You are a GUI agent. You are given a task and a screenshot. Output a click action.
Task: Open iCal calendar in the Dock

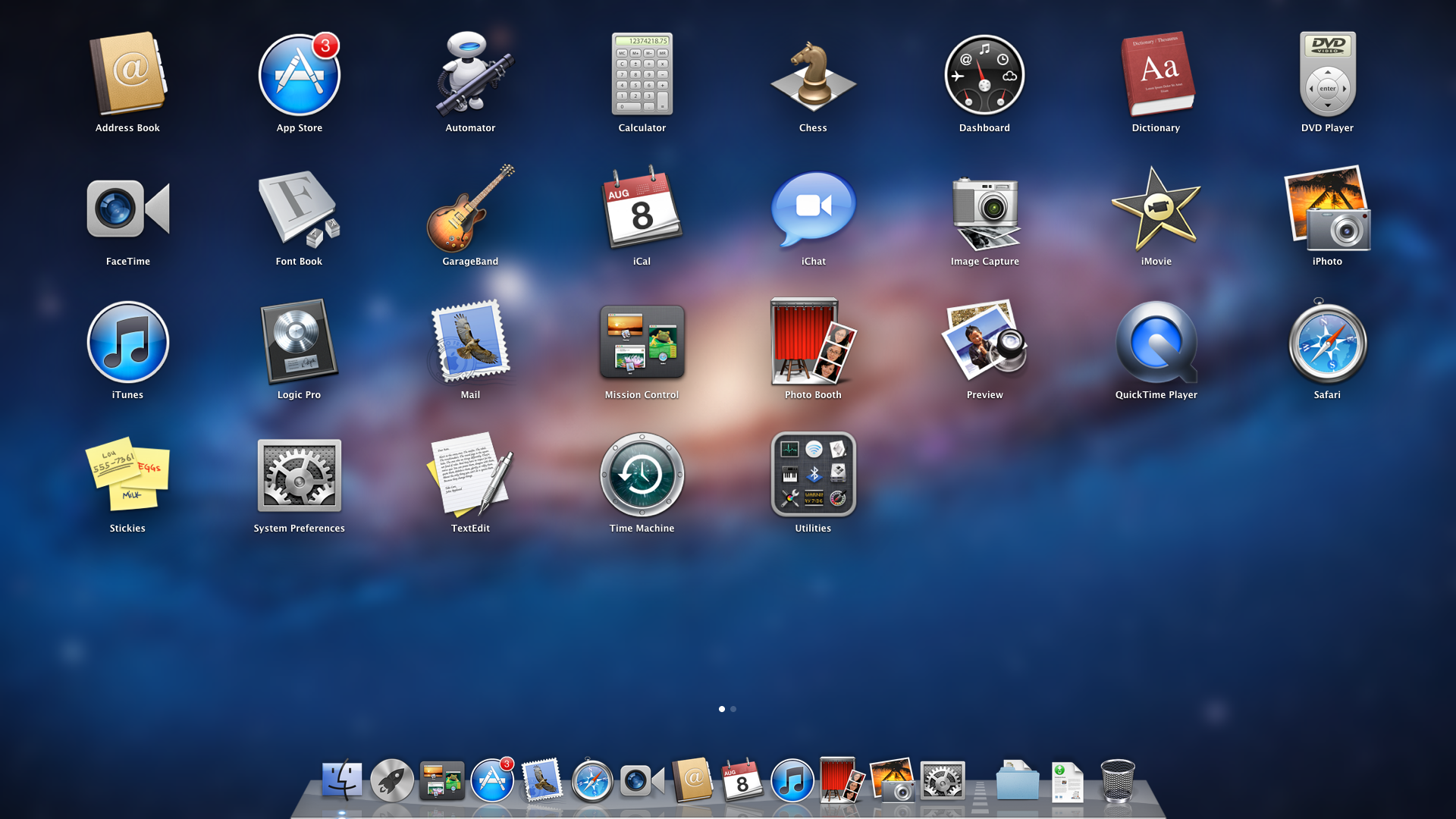point(742,780)
